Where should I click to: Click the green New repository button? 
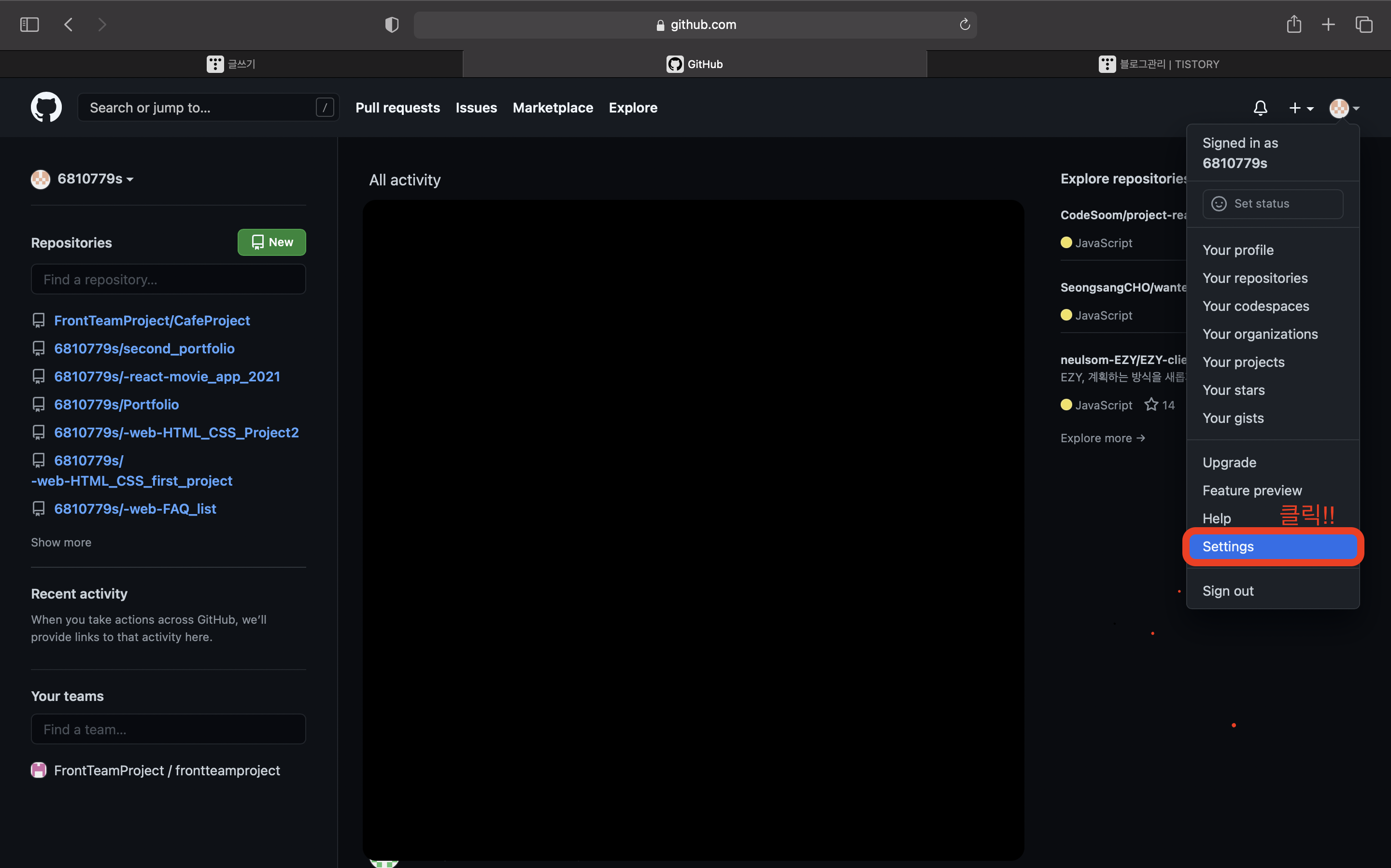coord(271,242)
